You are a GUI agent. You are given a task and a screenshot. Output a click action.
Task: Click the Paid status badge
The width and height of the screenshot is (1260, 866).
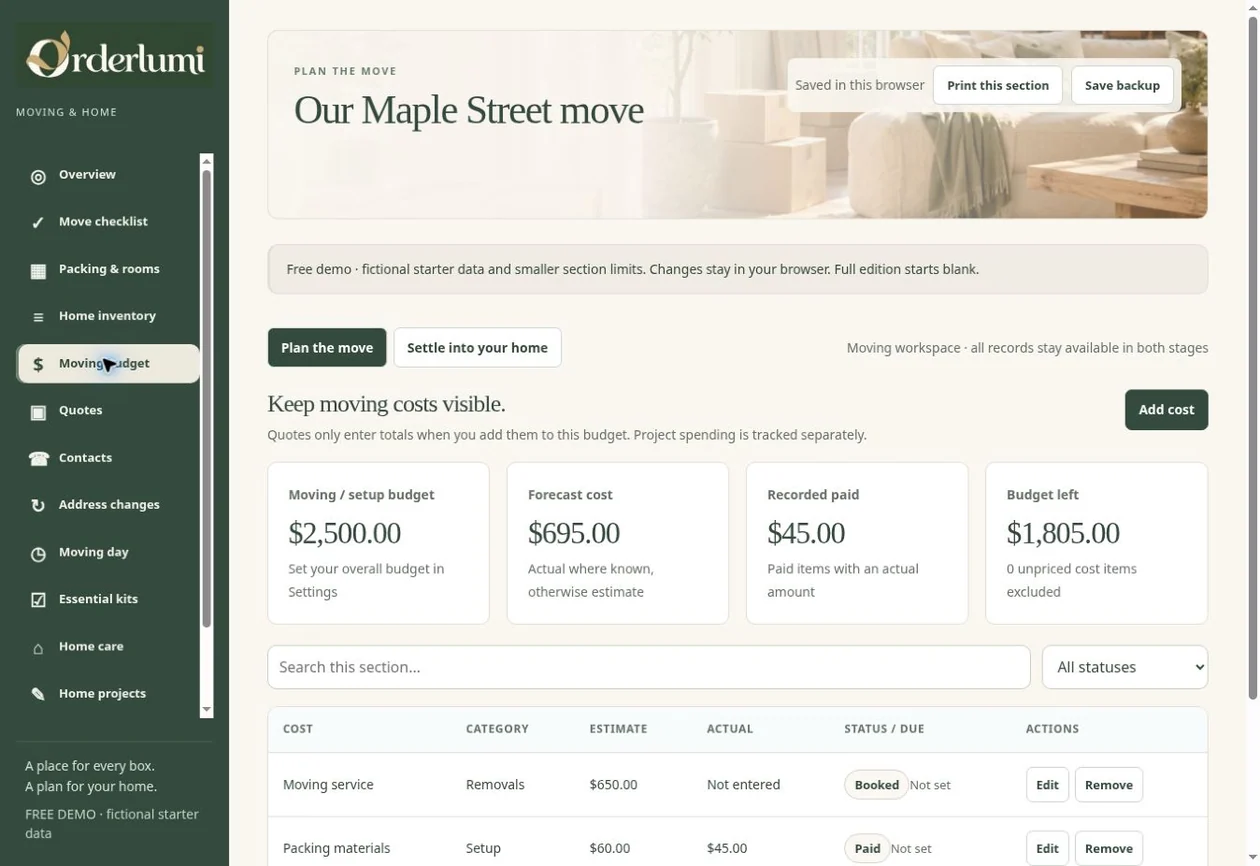867,848
